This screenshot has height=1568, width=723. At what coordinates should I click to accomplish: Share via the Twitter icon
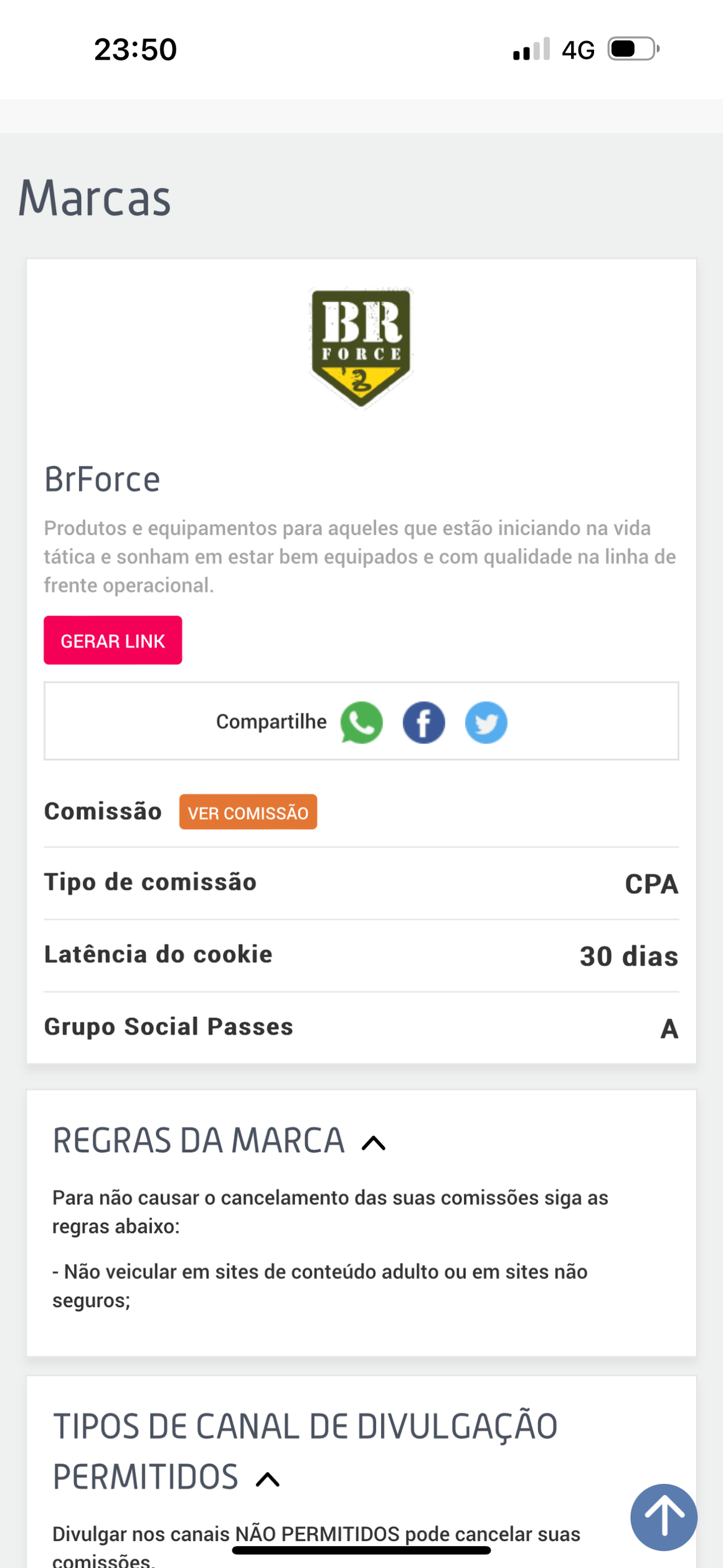point(486,723)
